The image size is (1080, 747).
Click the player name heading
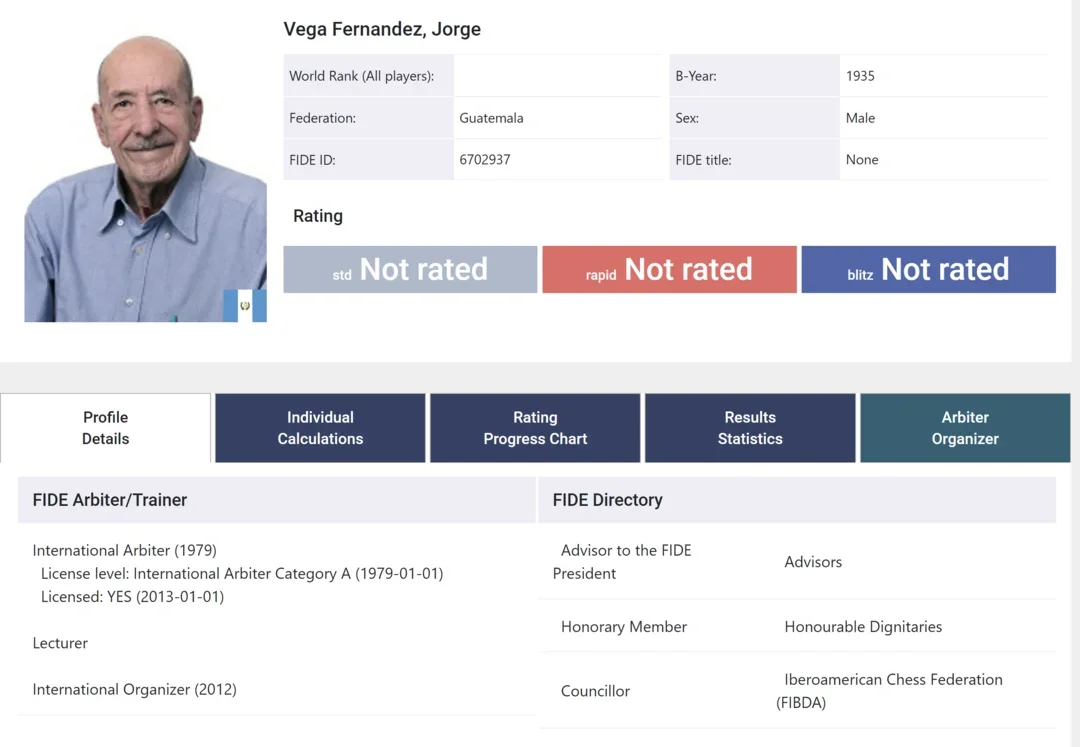382,29
